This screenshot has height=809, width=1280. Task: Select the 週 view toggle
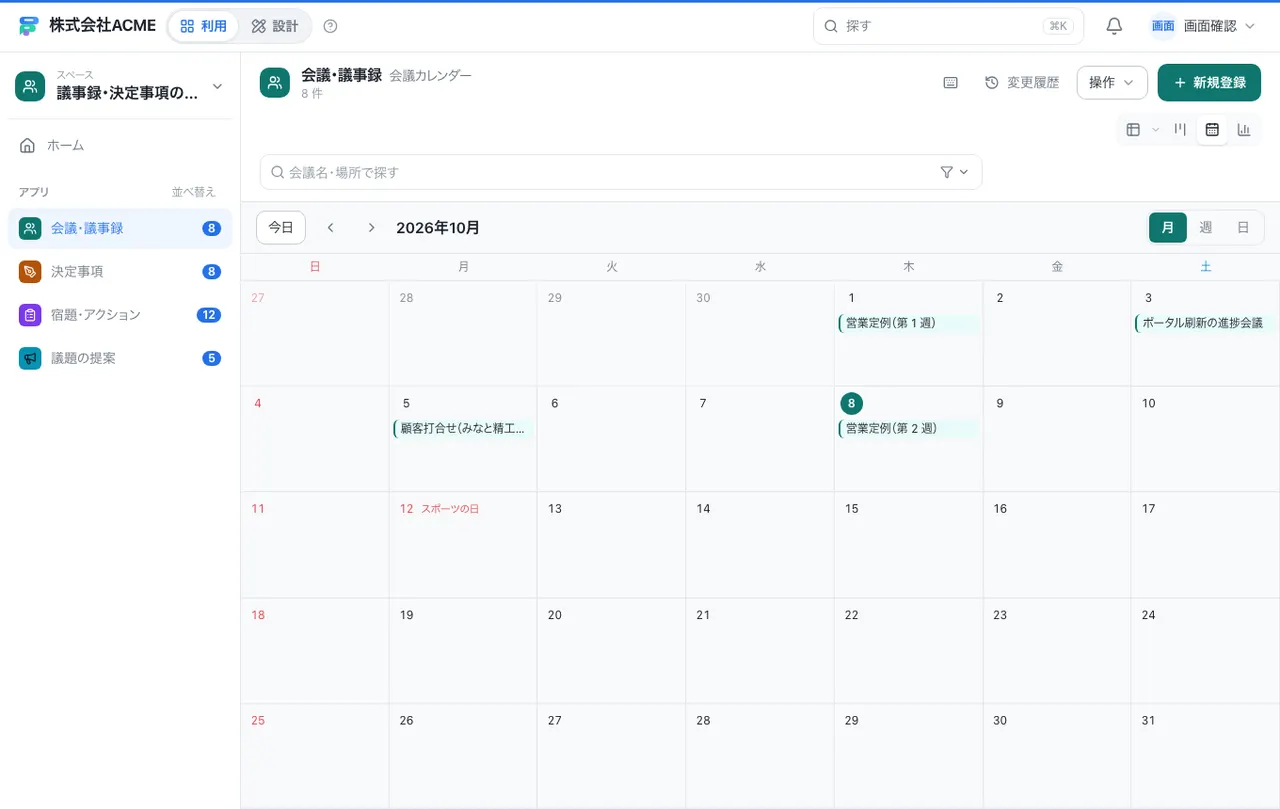(1206, 228)
